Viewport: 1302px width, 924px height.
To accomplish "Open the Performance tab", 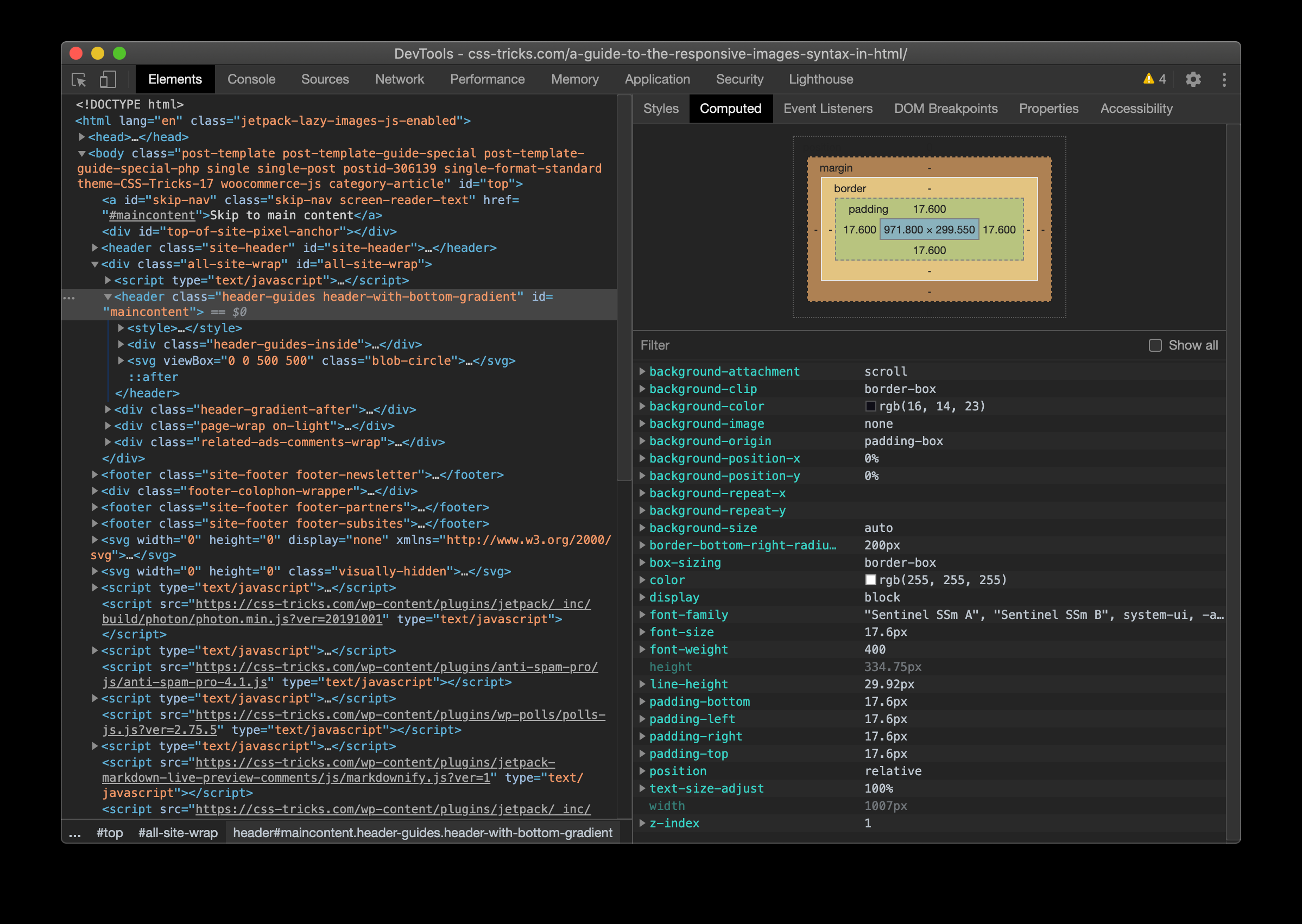I will 487,80.
